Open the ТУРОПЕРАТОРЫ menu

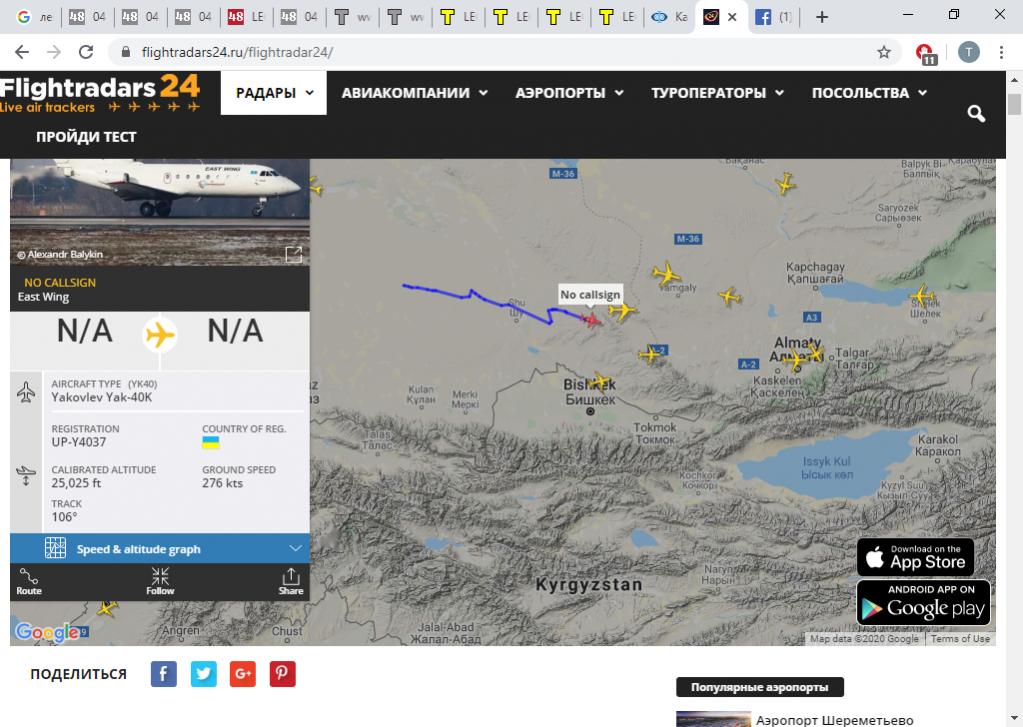pos(717,93)
